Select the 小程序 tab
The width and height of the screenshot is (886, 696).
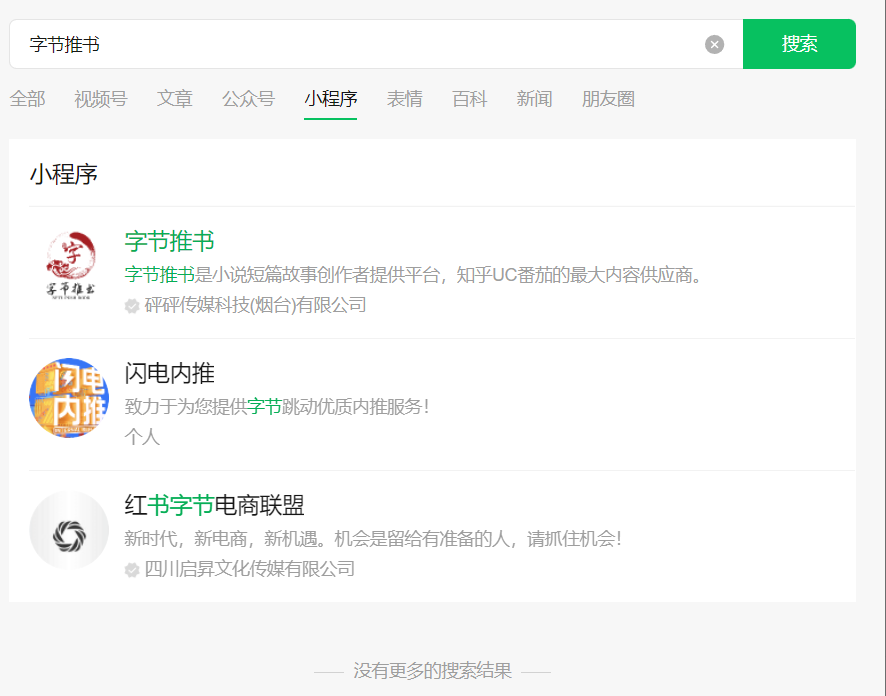331,99
